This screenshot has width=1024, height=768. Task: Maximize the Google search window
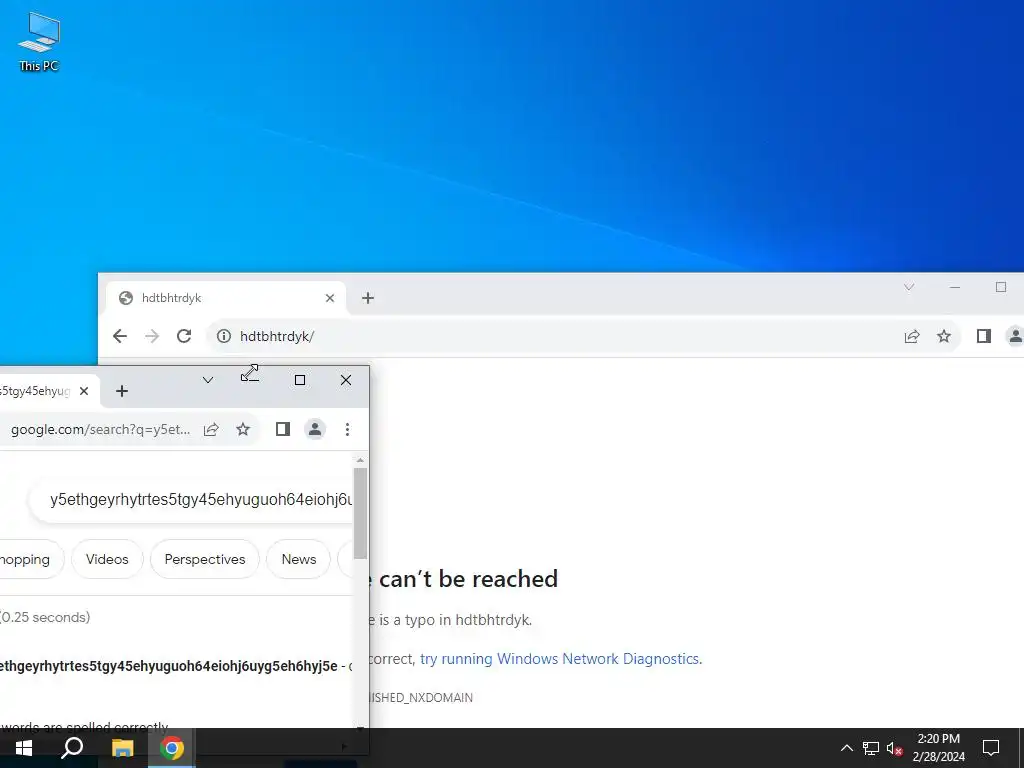tap(300, 380)
